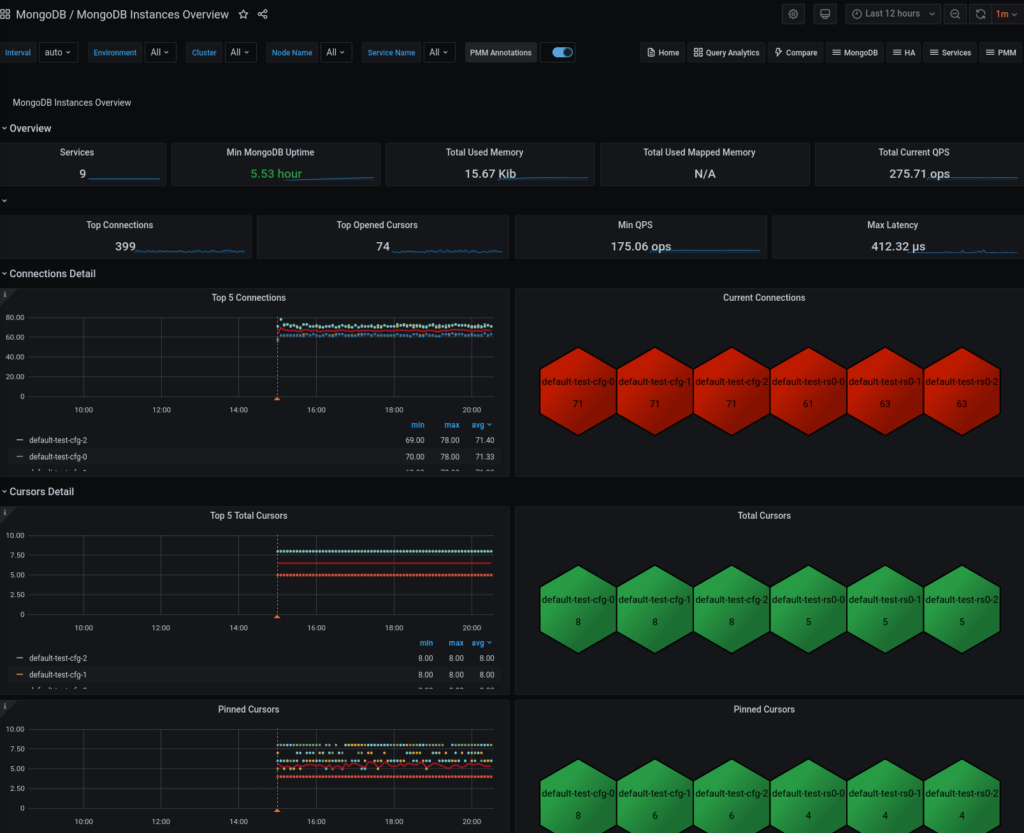Toggle PMM Annotations switch

click(x=562, y=52)
